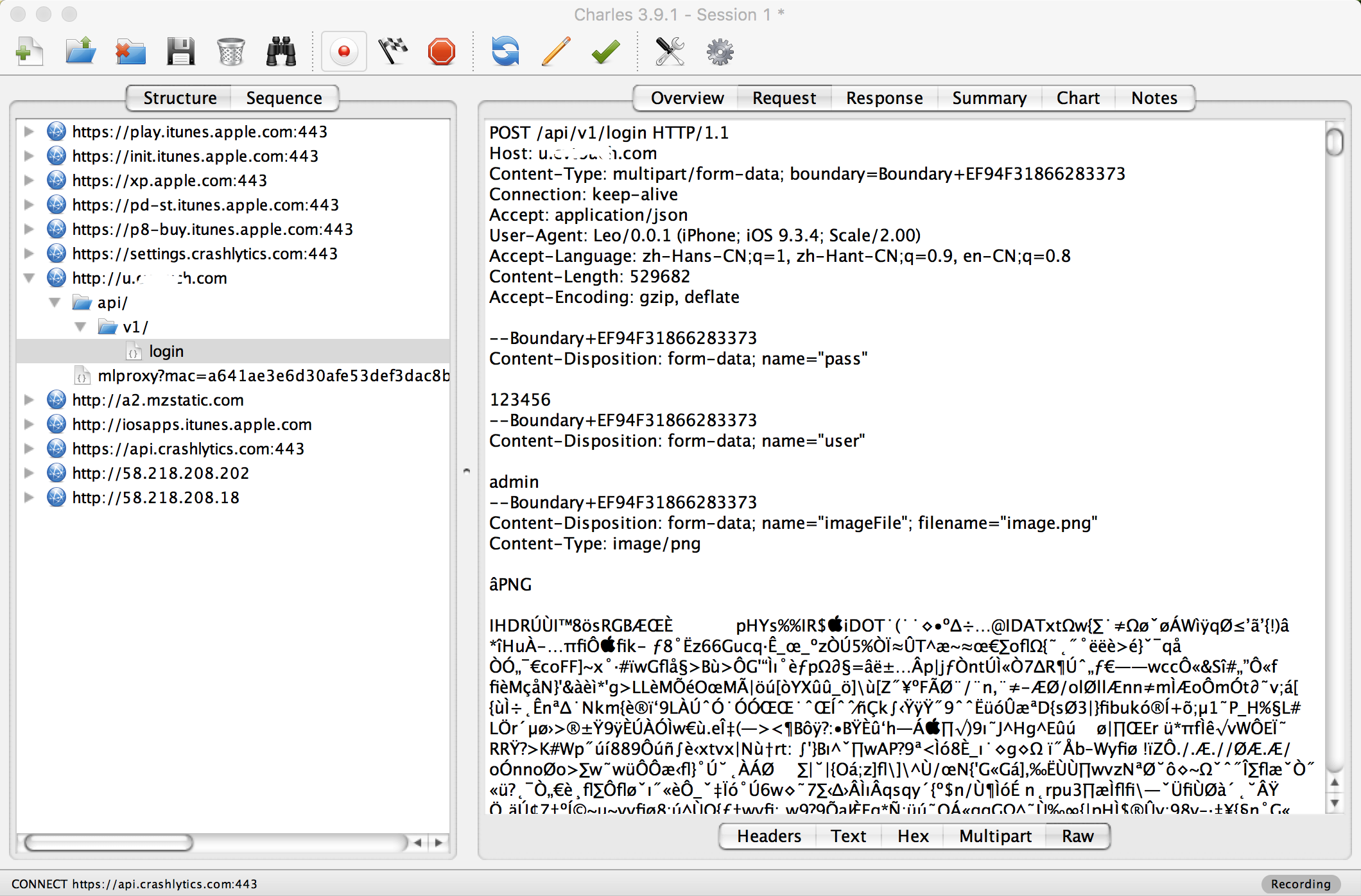The height and width of the screenshot is (896, 1361).
Task: Select the Request tab
Action: pos(784,98)
